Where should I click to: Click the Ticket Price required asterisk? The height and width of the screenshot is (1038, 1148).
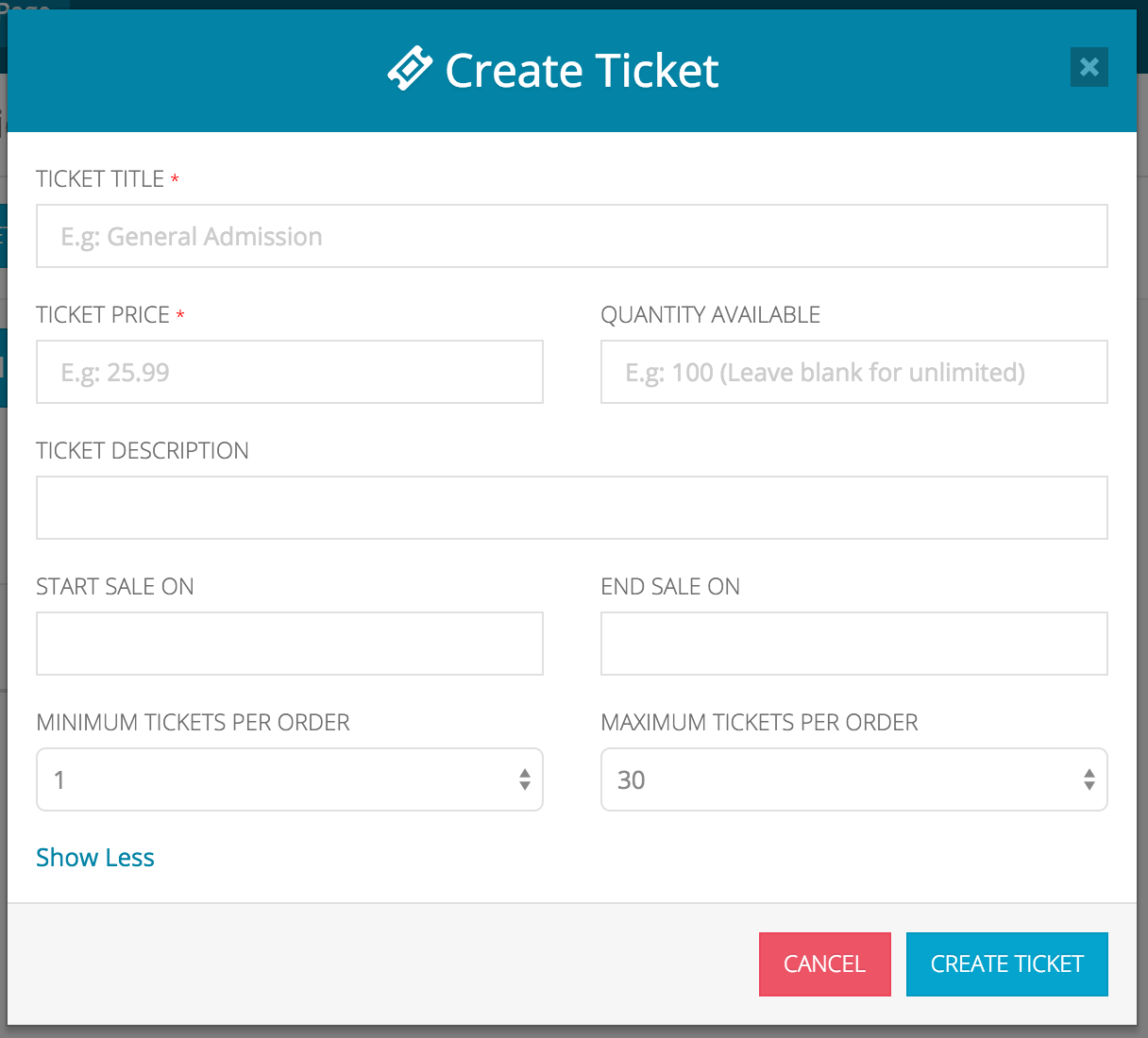(179, 314)
